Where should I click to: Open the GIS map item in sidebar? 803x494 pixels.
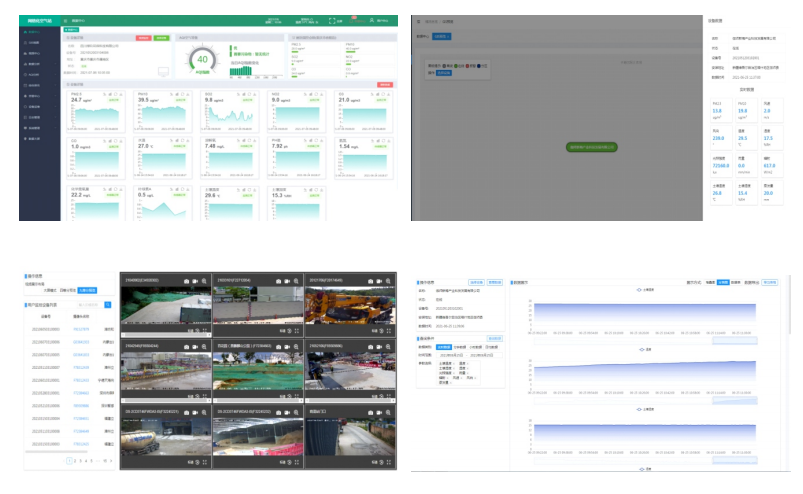tap(33, 45)
